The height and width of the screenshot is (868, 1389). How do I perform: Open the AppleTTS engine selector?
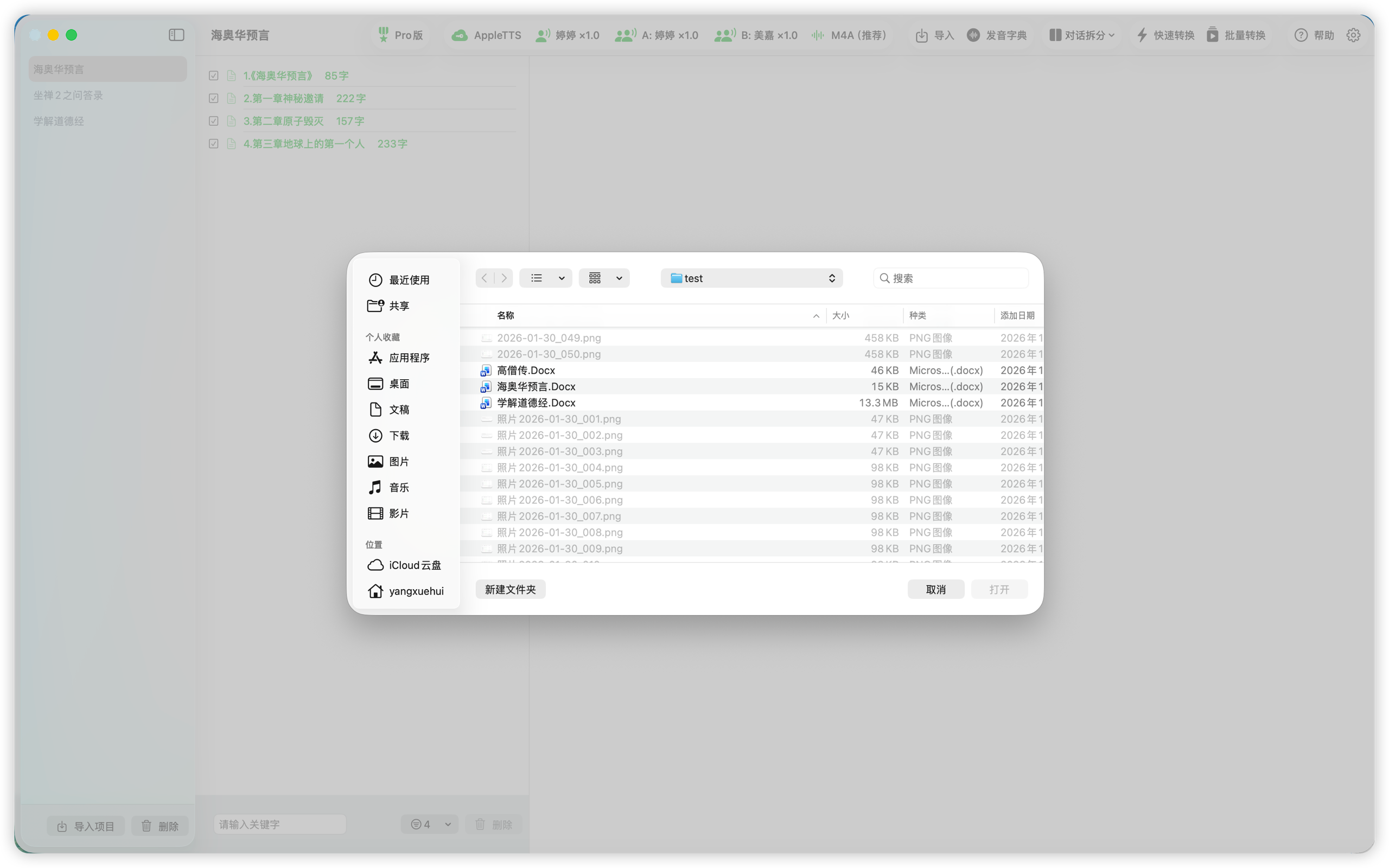(x=486, y=35)
